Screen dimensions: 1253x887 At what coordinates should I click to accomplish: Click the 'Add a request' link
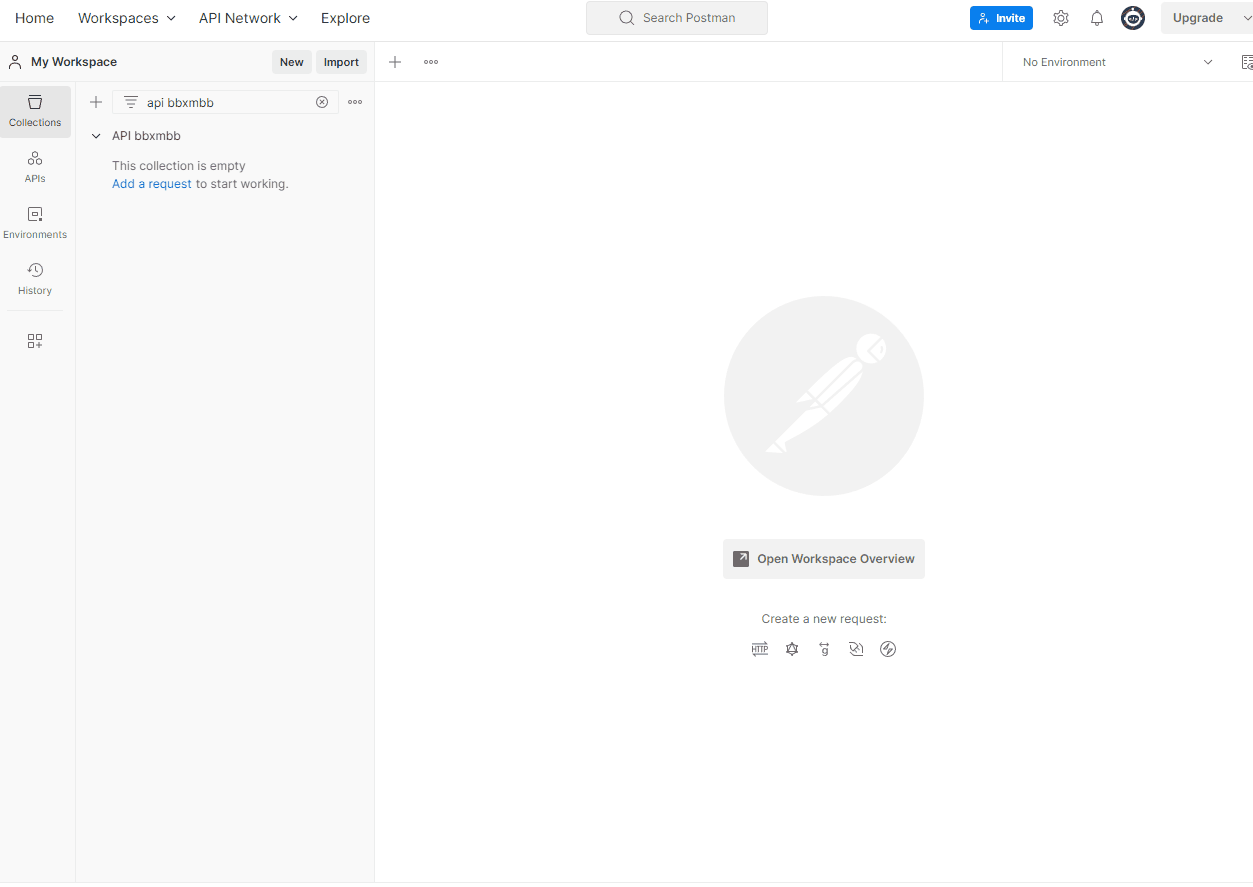(x=152, y=184)
